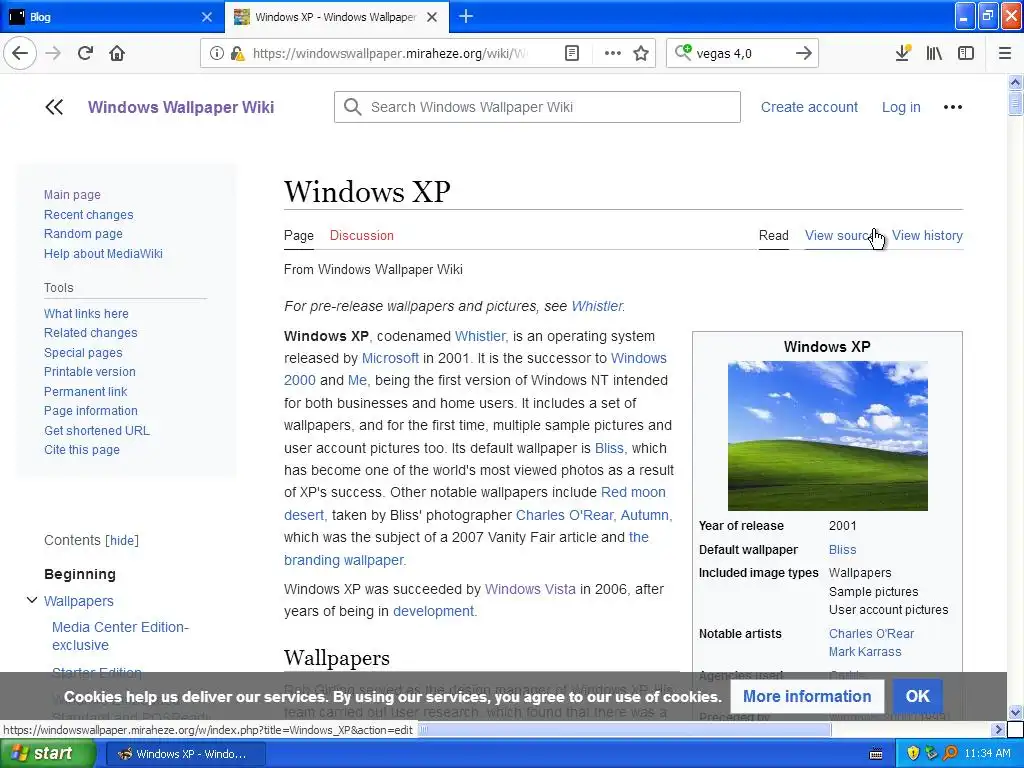Open the View source tab
The image size is (1024, 768).
(x=840, y=235)
